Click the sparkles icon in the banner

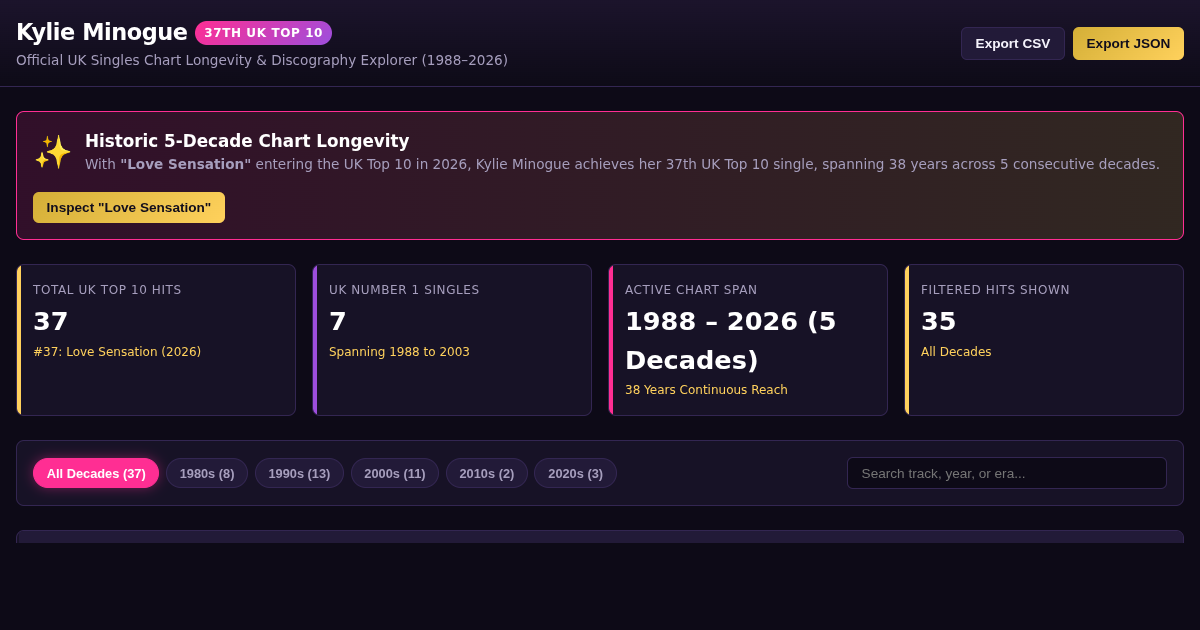[52, 152]
